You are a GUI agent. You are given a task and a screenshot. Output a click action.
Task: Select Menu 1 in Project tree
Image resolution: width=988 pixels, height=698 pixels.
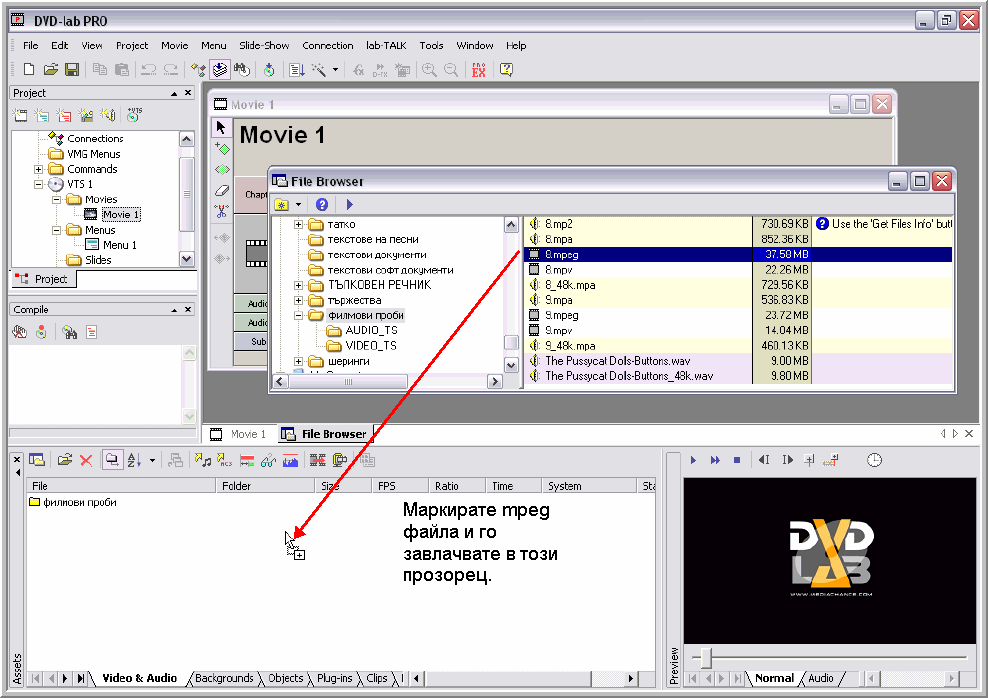120,245
